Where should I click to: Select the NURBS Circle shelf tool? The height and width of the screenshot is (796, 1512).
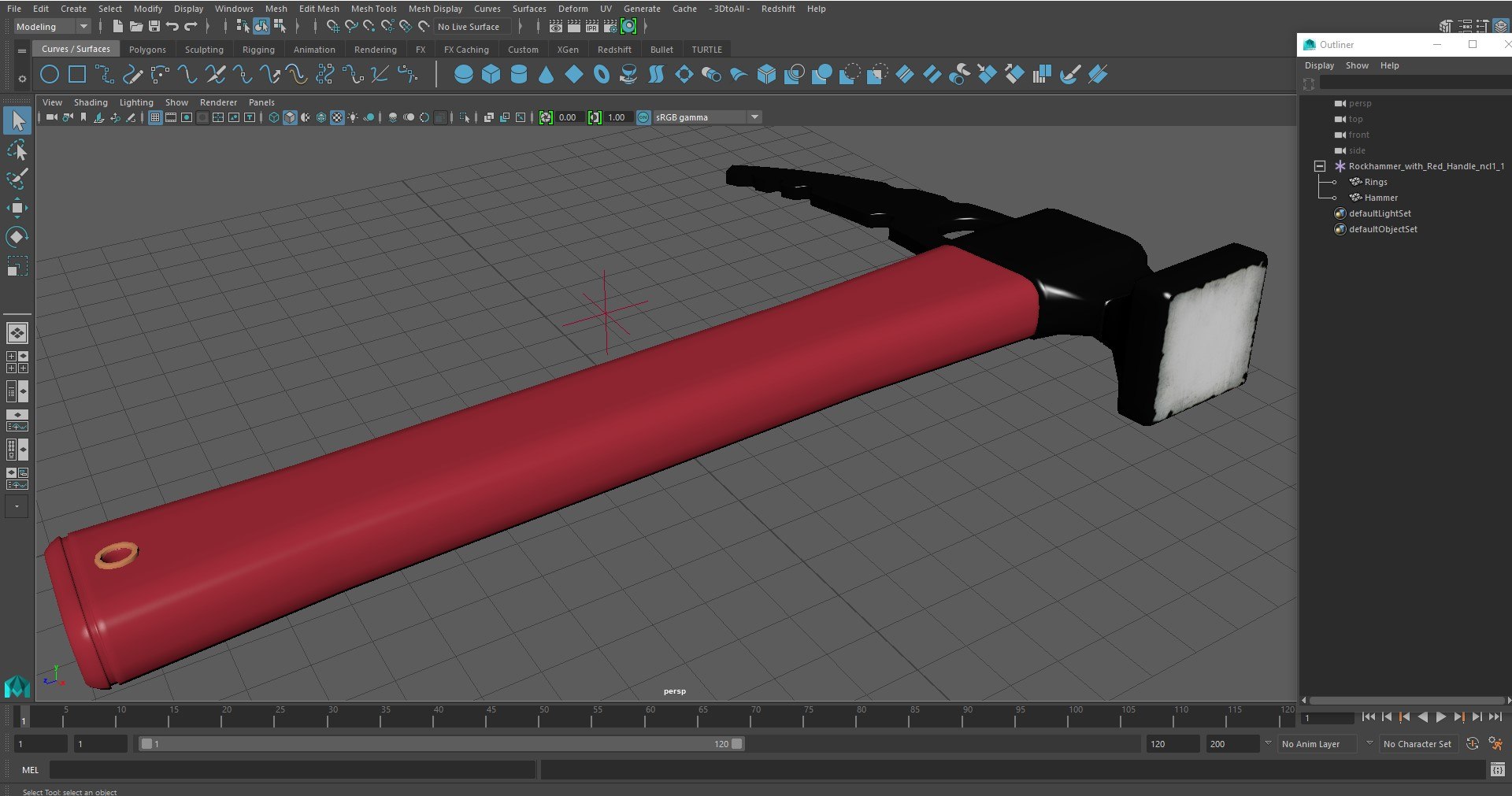pyautogui.click(x=50, y=75)
